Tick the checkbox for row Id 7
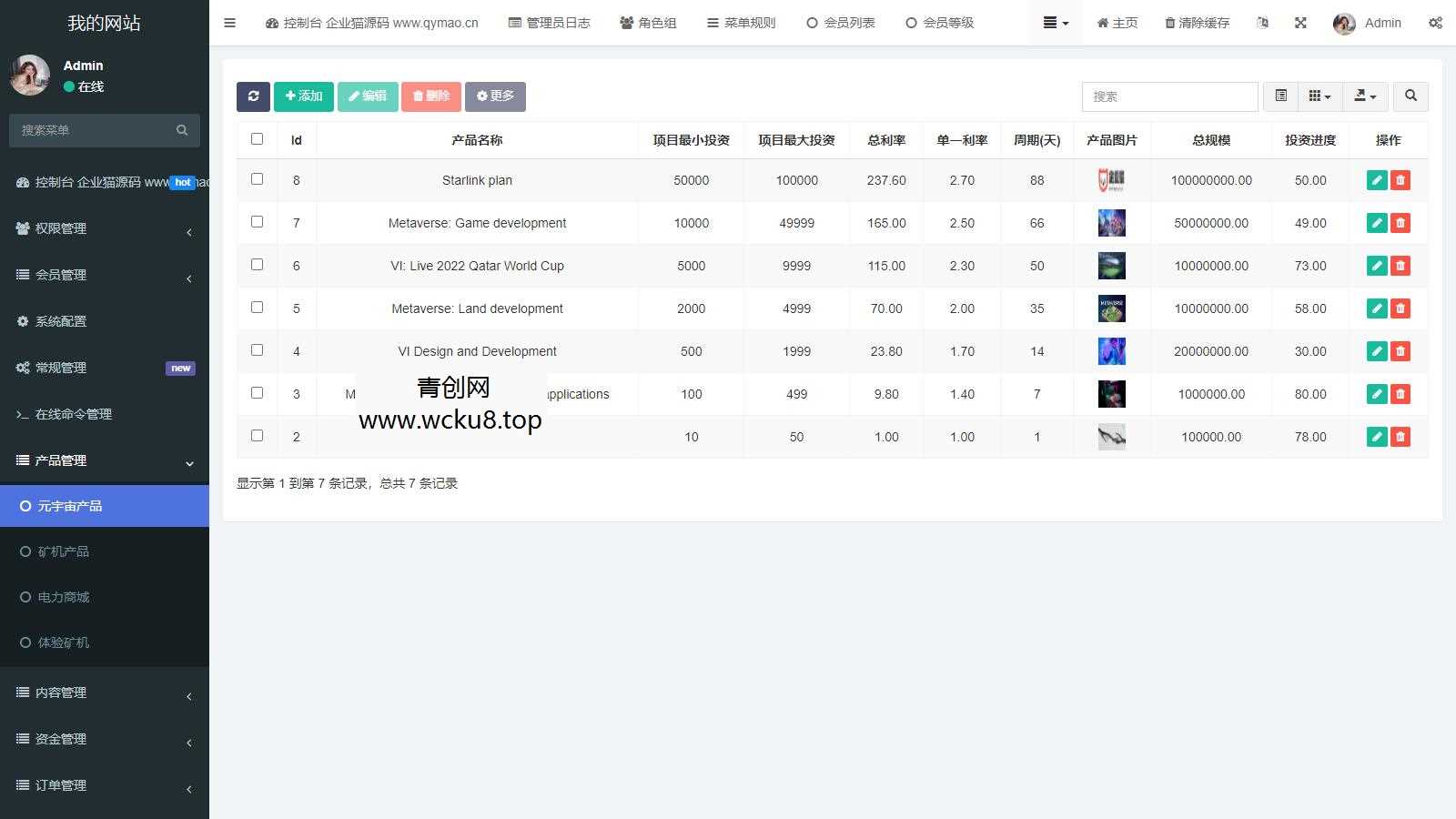 pos(258,221)
